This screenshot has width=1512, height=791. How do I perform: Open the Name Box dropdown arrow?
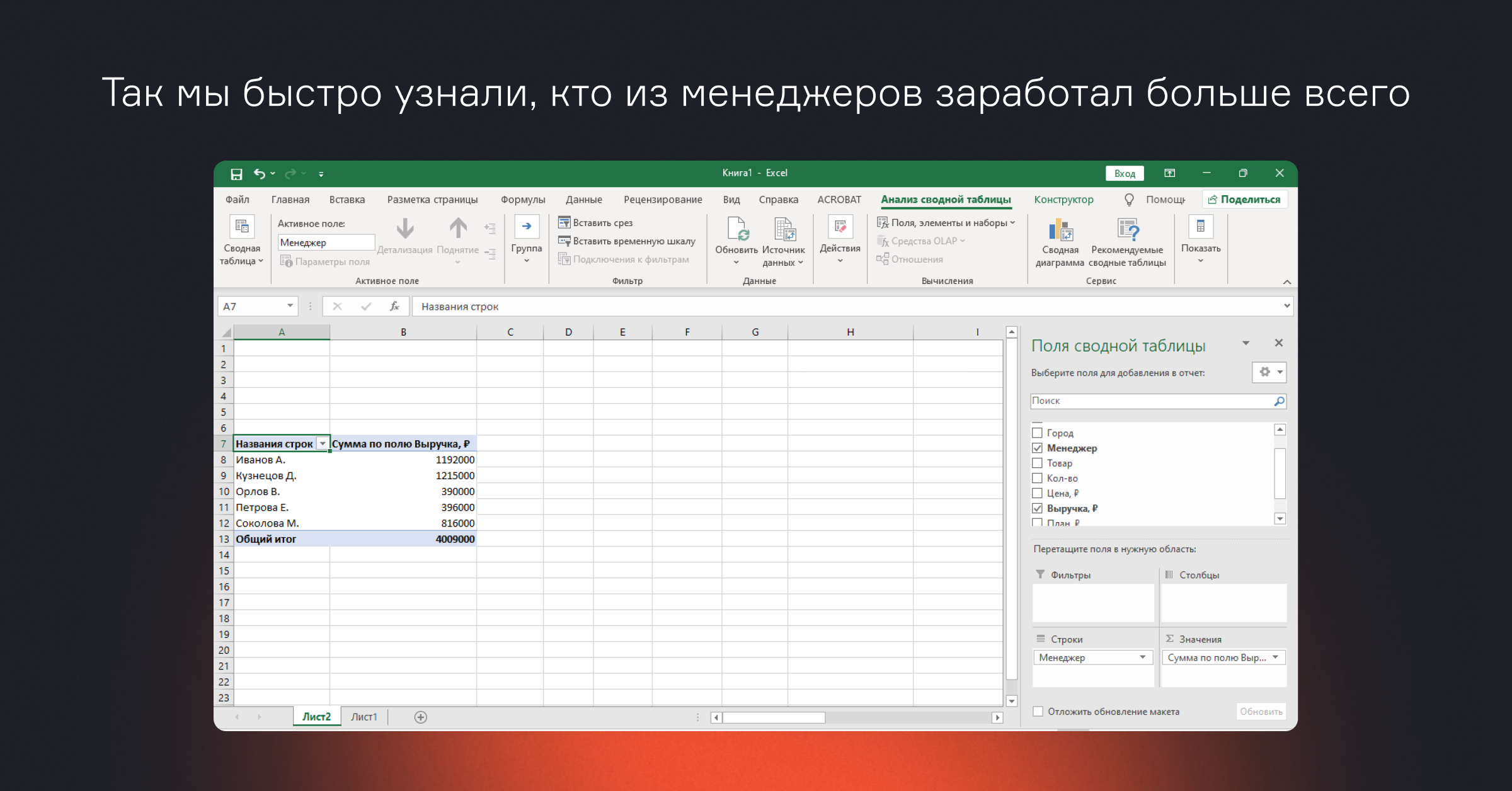pos(290,306)
